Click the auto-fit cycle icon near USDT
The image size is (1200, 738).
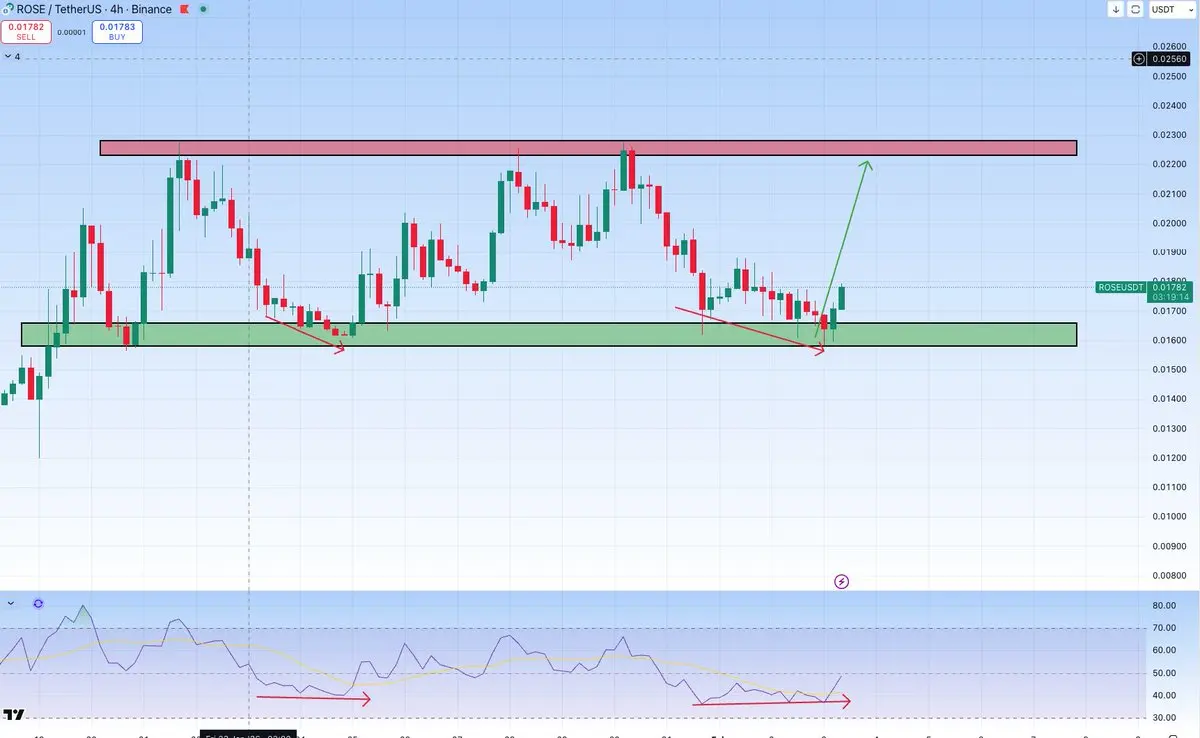[1136, 9]
